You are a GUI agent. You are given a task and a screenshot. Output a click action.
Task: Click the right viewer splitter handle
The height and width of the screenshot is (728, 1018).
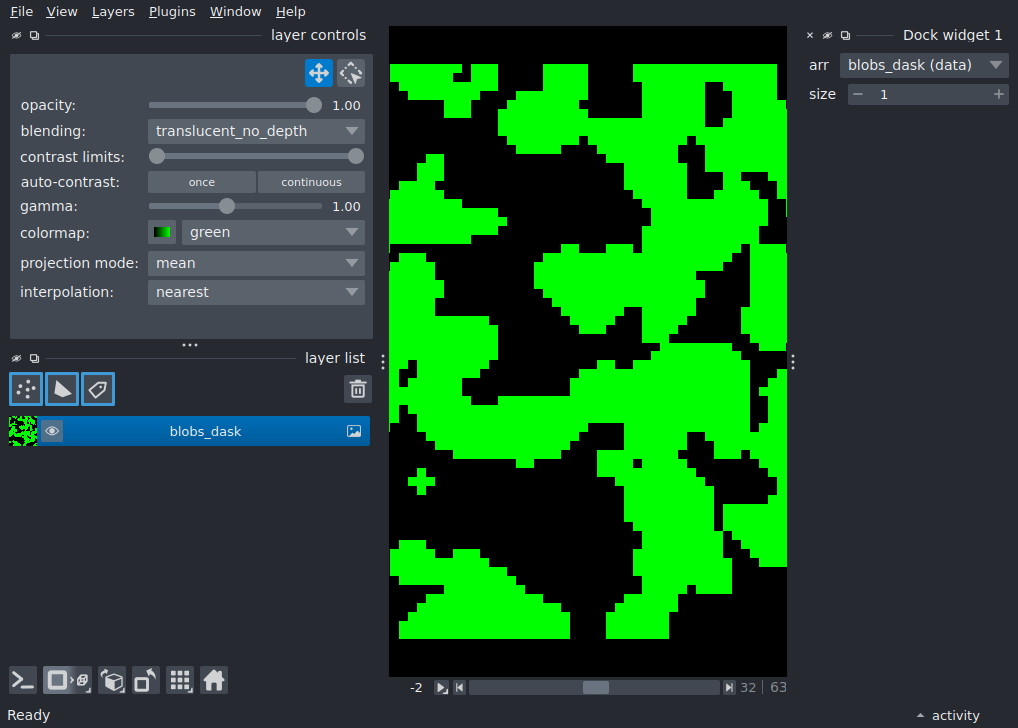pos(793,362)
